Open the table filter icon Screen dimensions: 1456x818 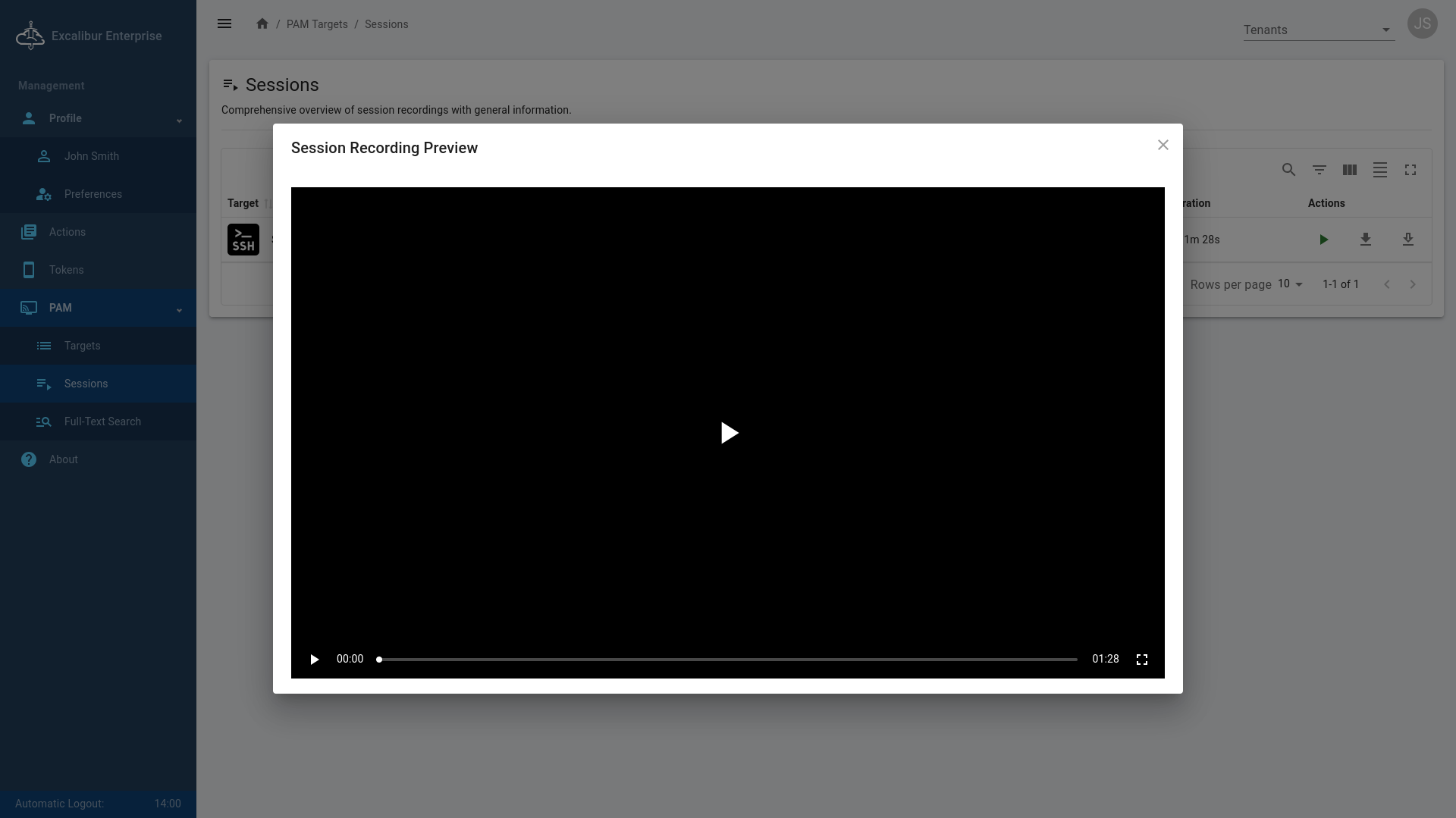coord(1319,170)
